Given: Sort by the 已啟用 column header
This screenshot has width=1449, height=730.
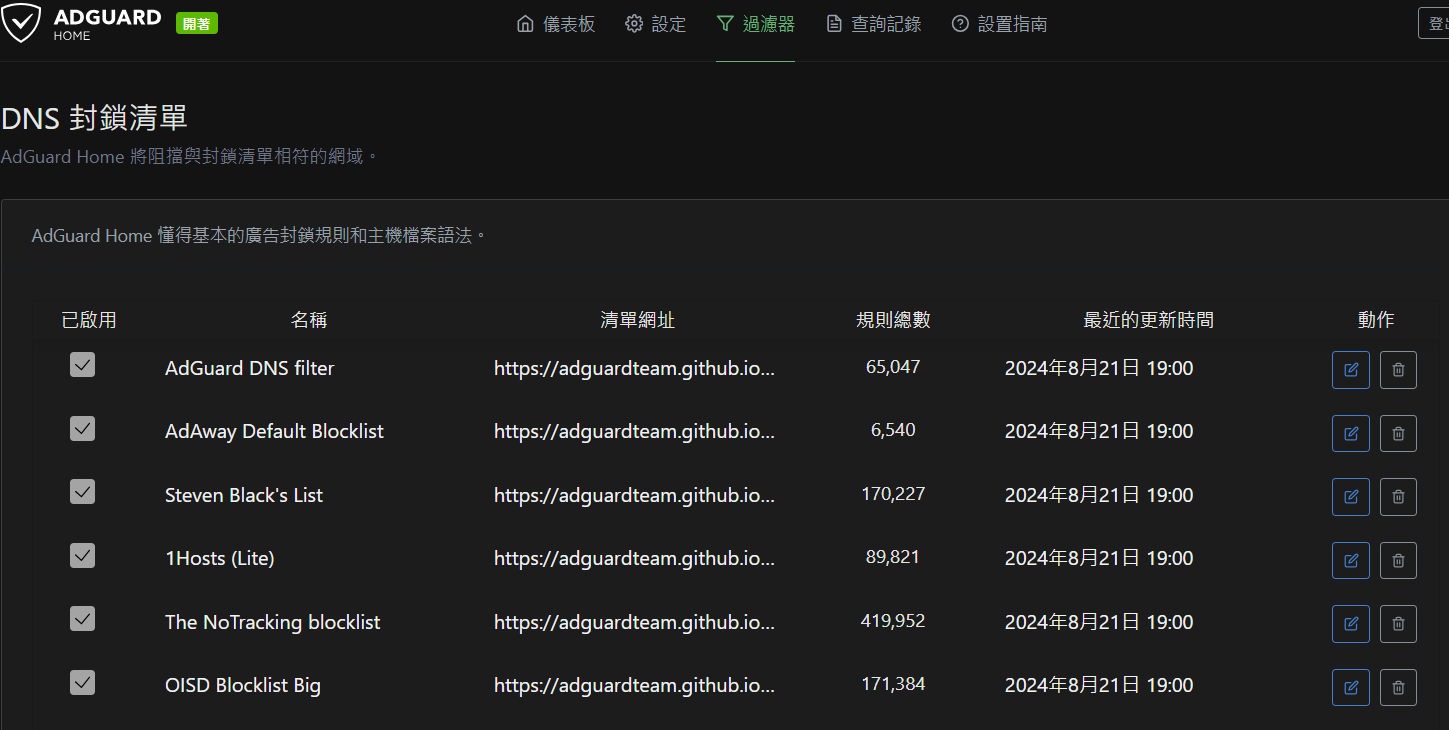Looking at the screenshot, I should (89, 320).
